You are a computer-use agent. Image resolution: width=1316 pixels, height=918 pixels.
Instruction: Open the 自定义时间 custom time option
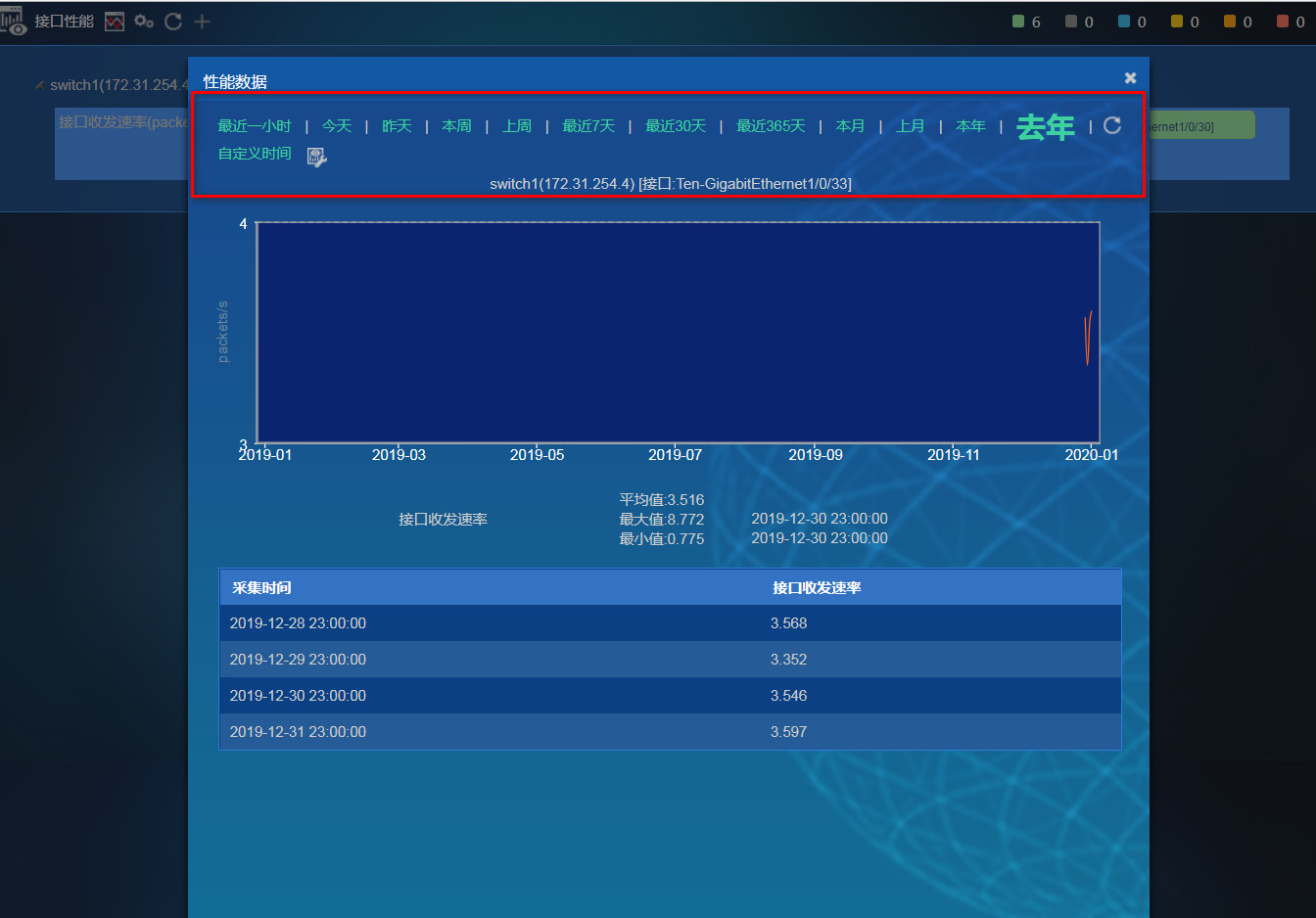255,154
